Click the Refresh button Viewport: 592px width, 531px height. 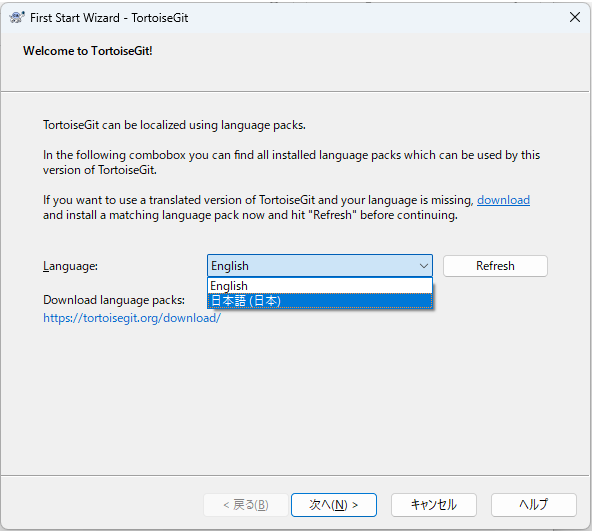(x=495, y=266)
